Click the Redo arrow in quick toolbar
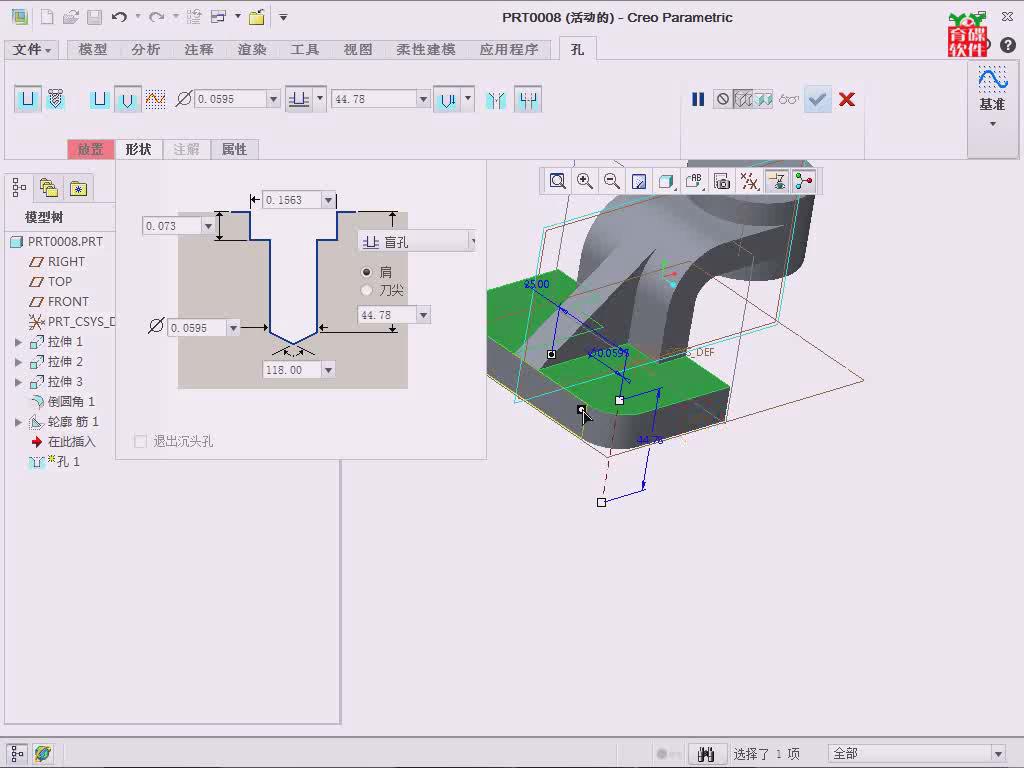 click(x=156, y=17)
